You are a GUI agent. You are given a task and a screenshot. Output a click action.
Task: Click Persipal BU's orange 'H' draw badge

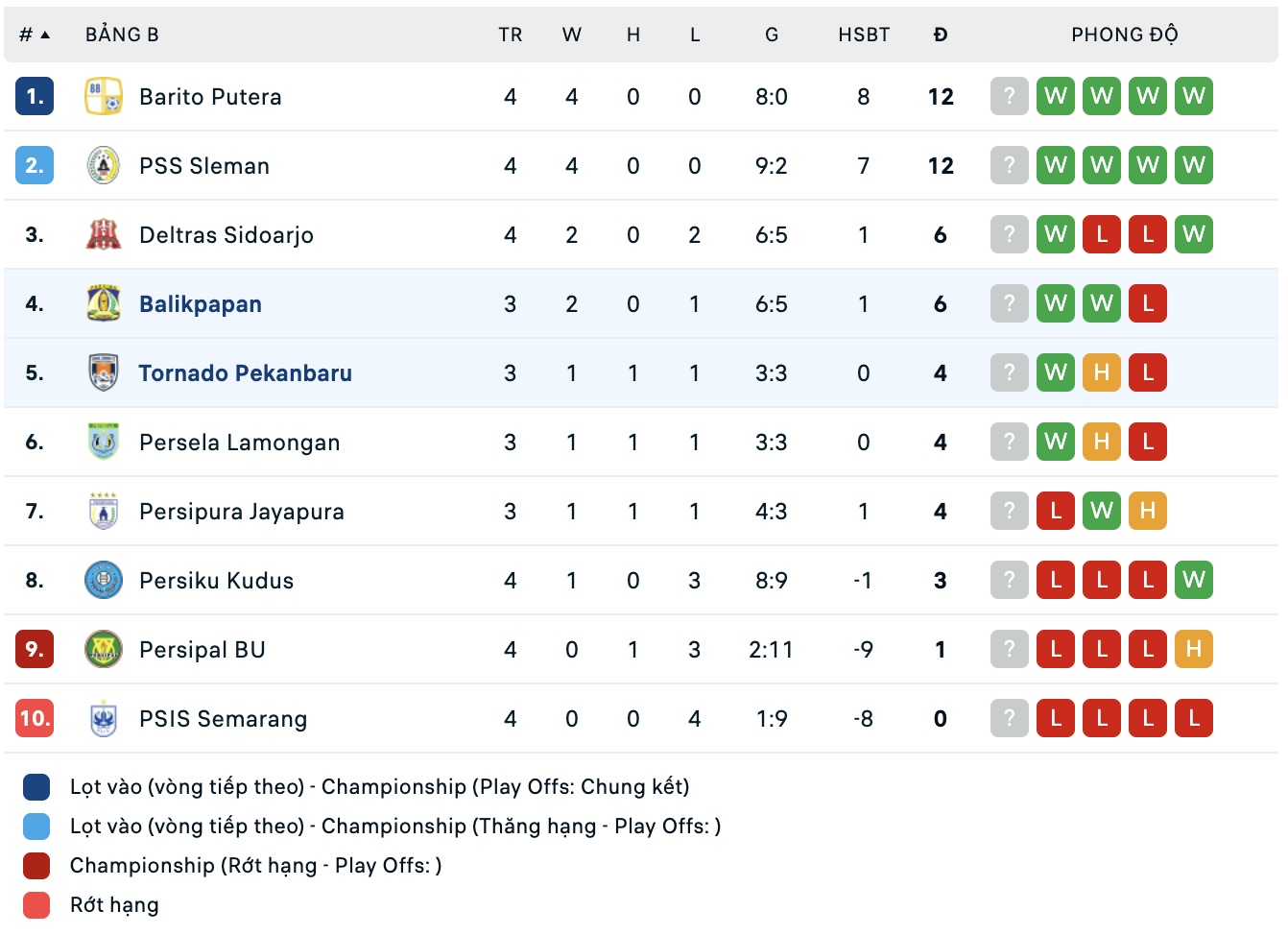[1194, 649]
